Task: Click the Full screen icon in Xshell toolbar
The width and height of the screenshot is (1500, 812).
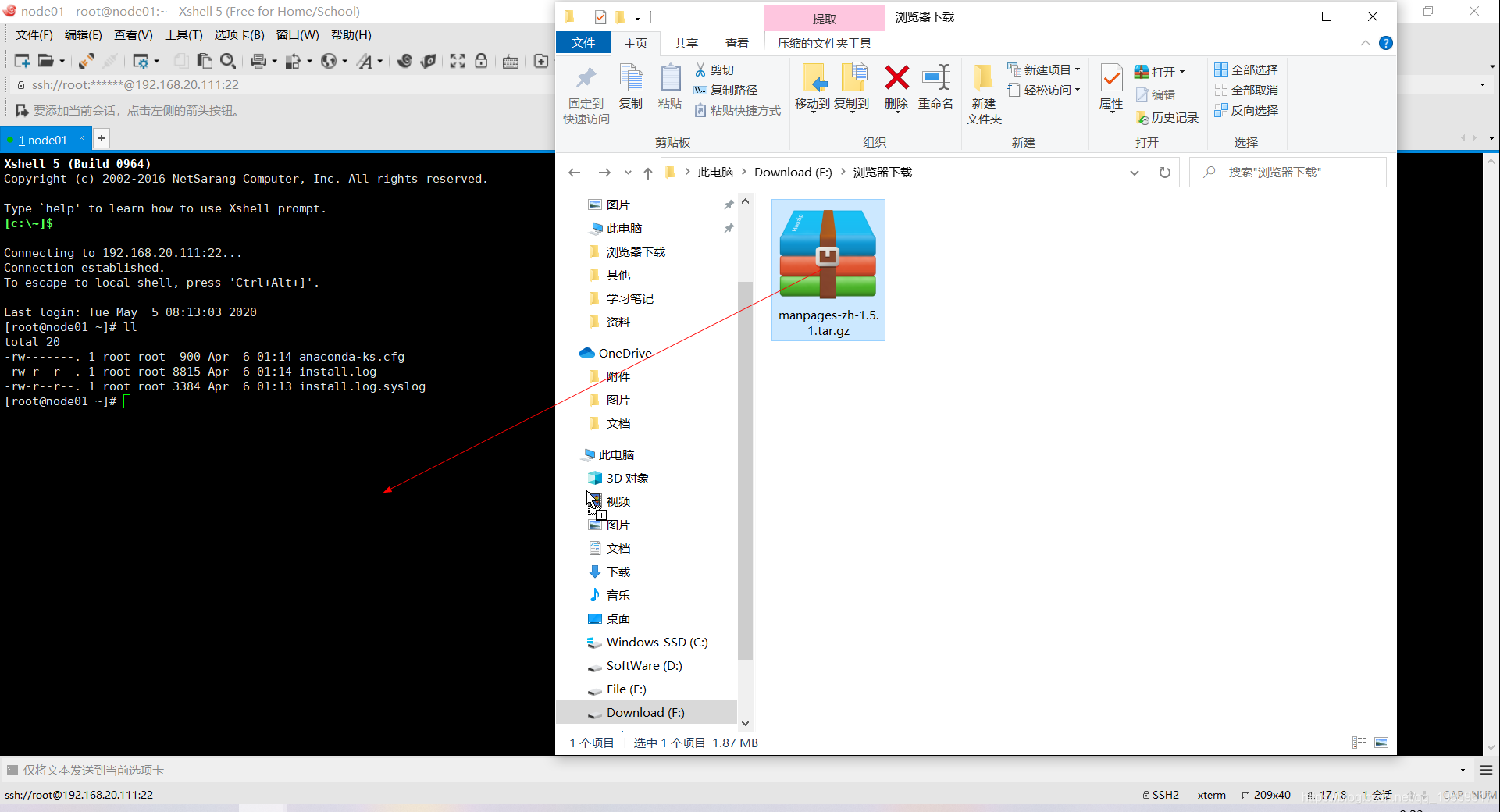Action: coord(458,61)
